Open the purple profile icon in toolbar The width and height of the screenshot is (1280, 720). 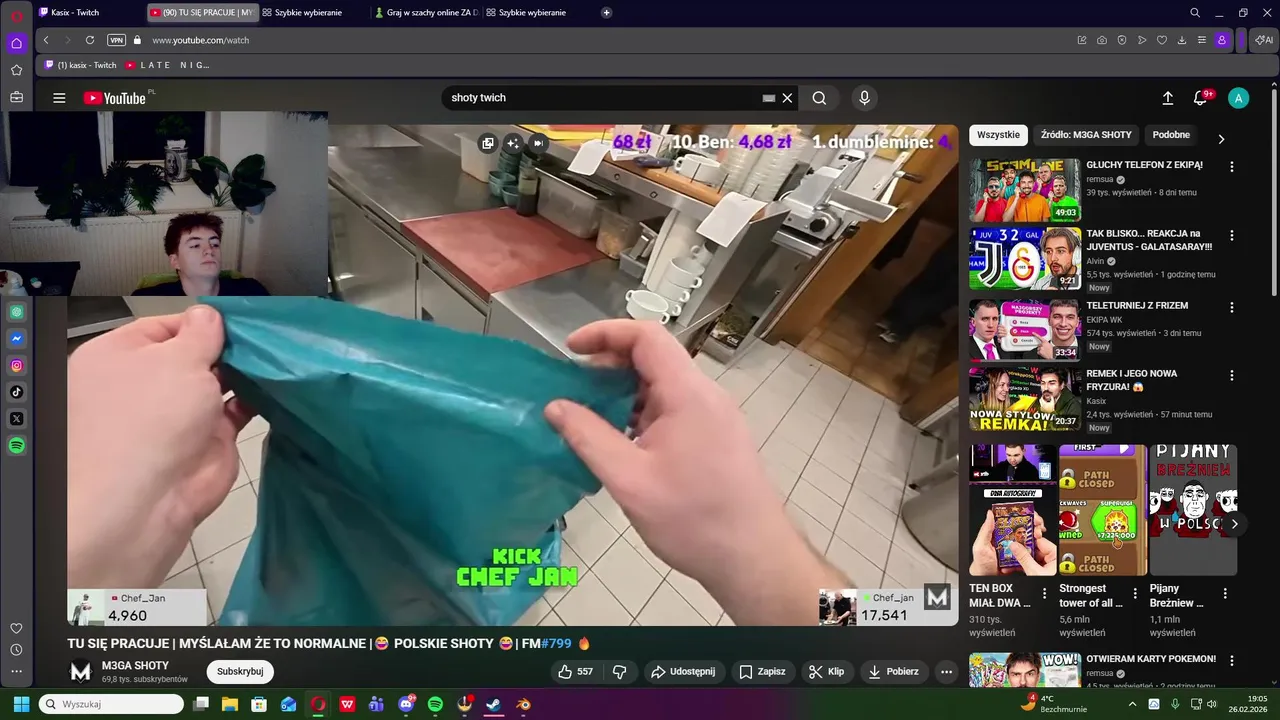click(x=1222, y=40)
